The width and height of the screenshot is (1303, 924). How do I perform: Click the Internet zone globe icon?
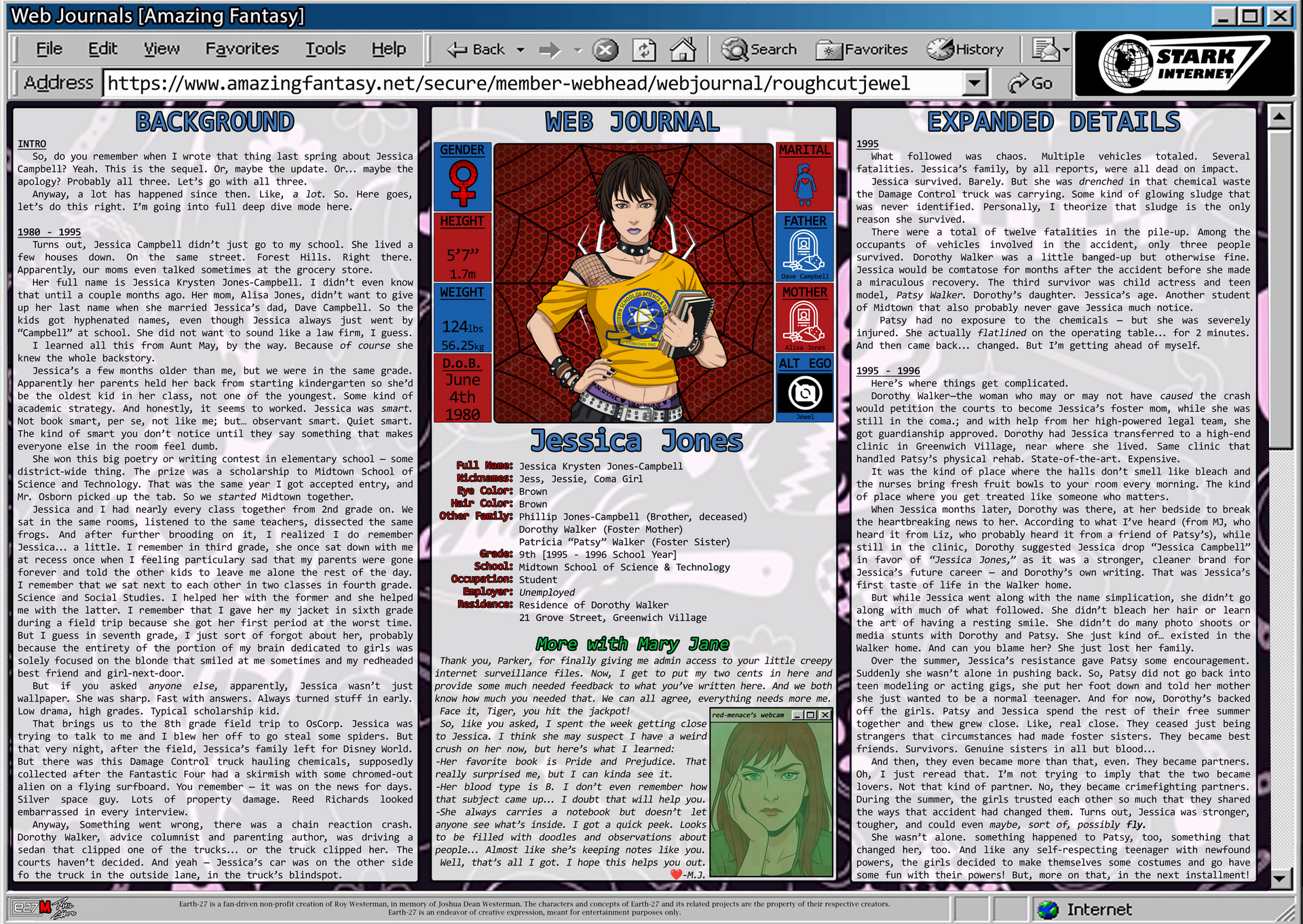[x=1049, y=909]
